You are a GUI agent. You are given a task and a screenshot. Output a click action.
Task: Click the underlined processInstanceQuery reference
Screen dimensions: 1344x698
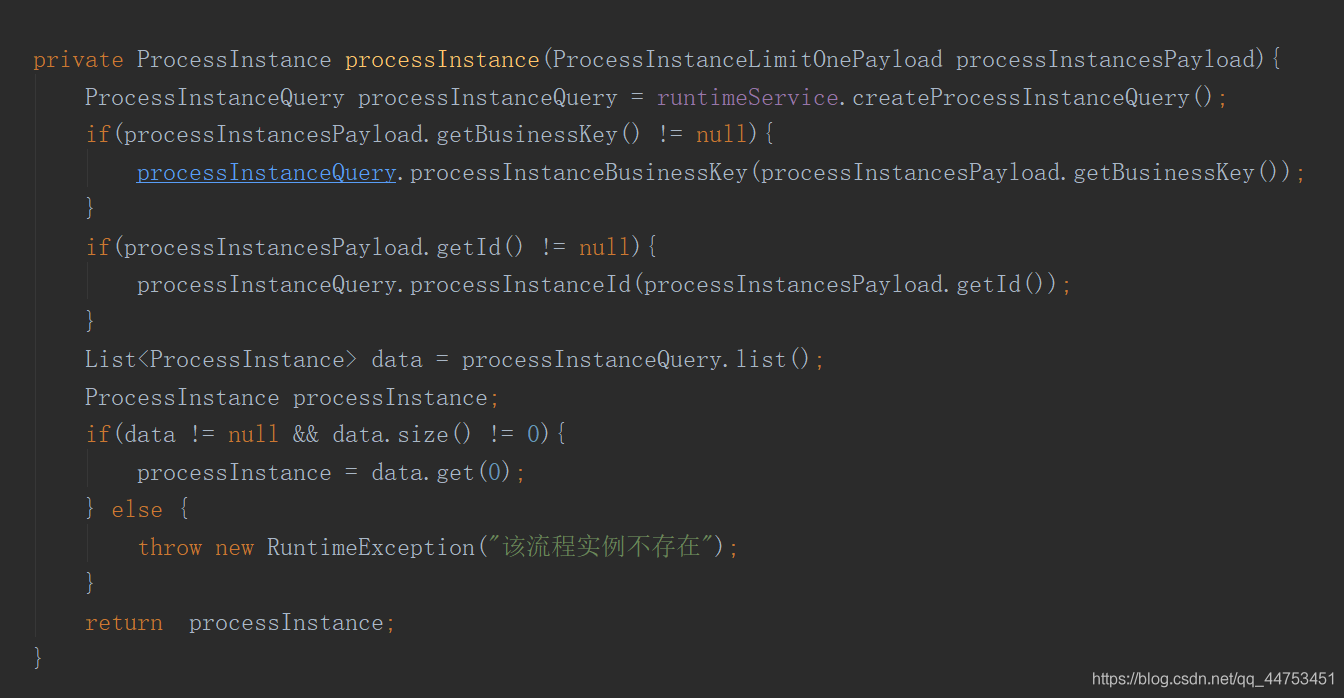tap(266, 173)
